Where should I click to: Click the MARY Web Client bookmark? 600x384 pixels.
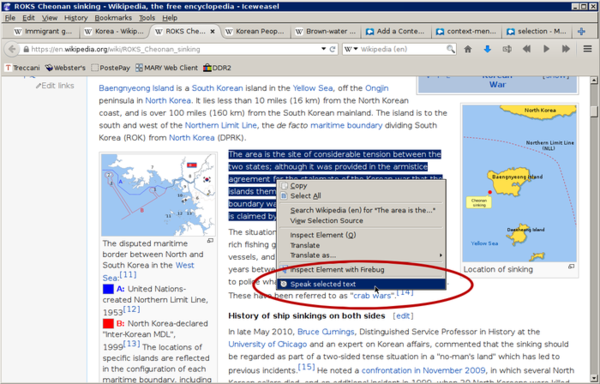pos(166,68)
